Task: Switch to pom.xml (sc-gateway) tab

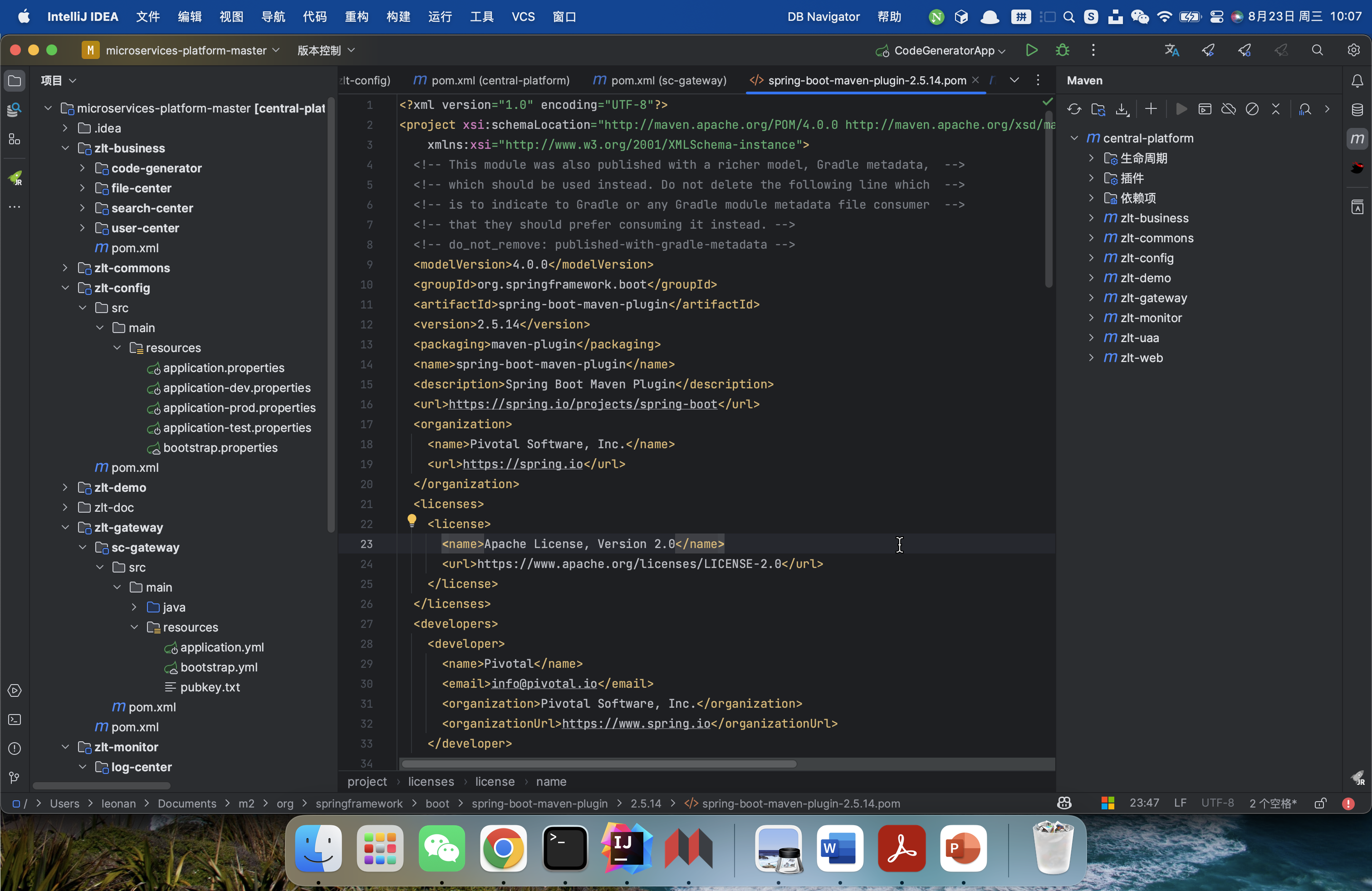Action: pos(660,80)
